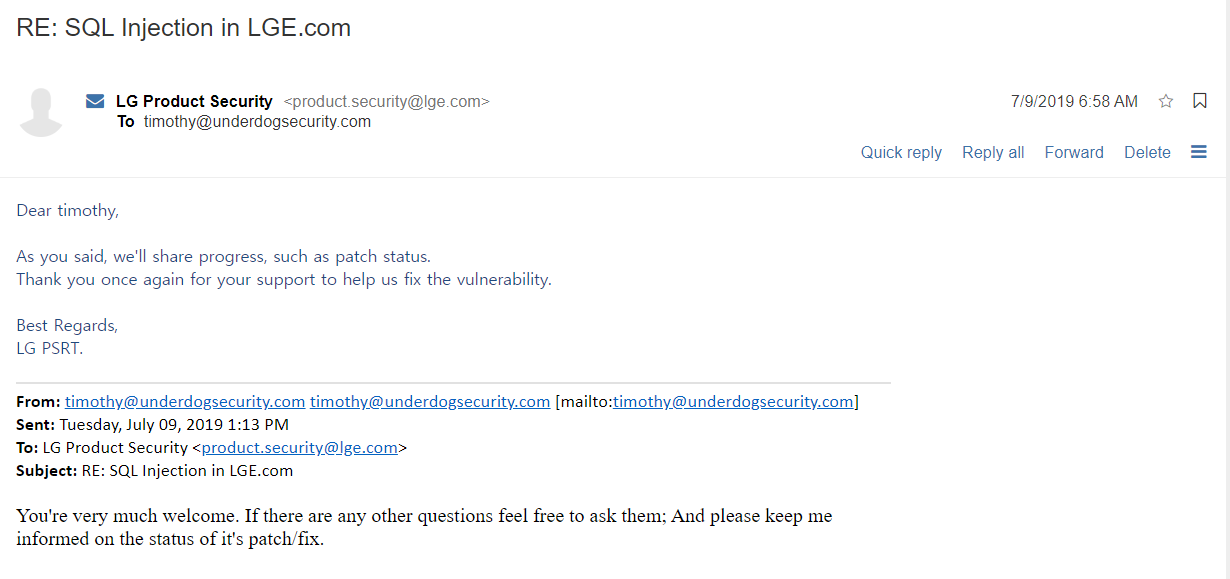Click sender name LG Product Security
1230x579 pixels.
click(x=194, y=101)
